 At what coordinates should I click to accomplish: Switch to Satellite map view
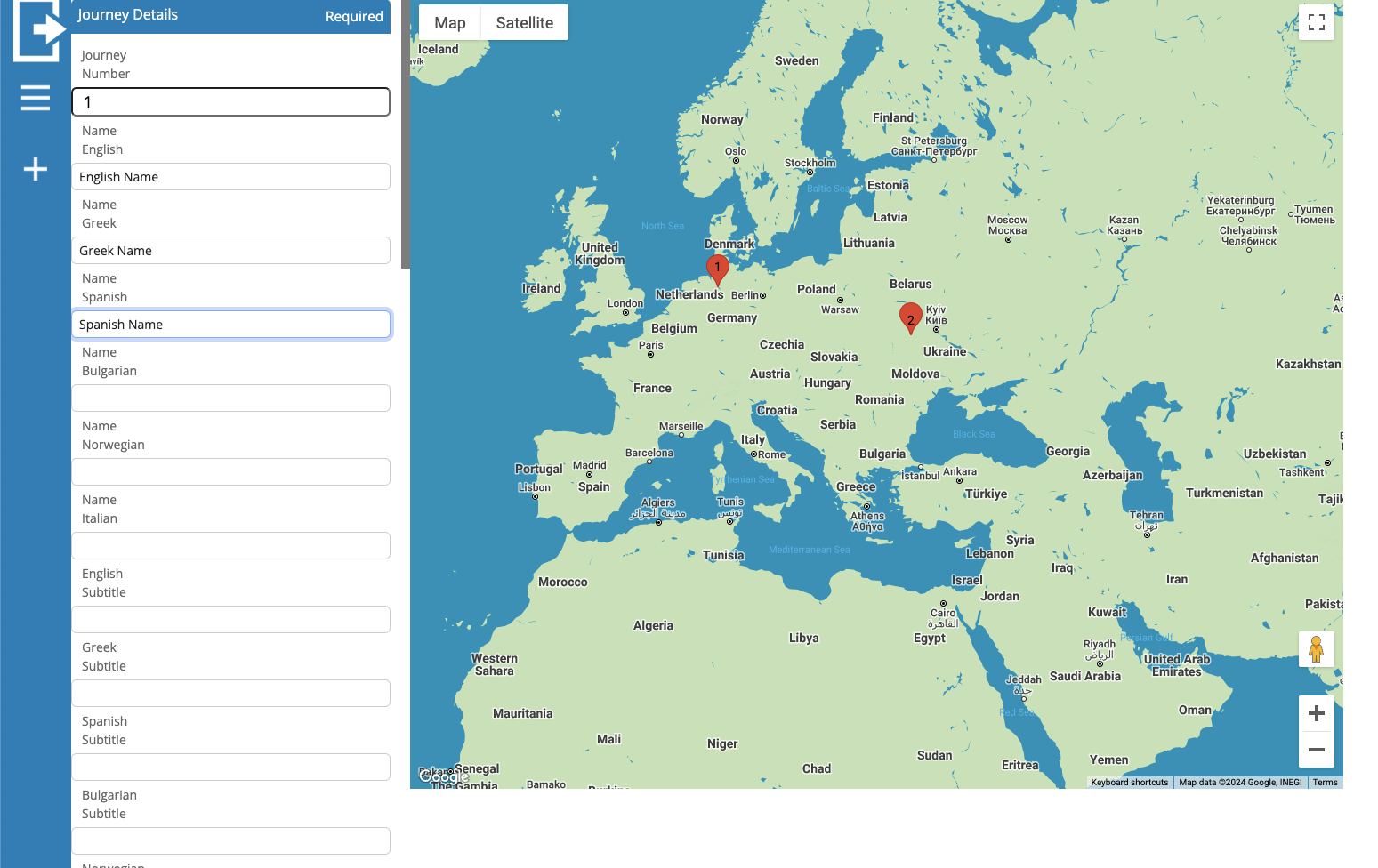[x=524, y=23]
